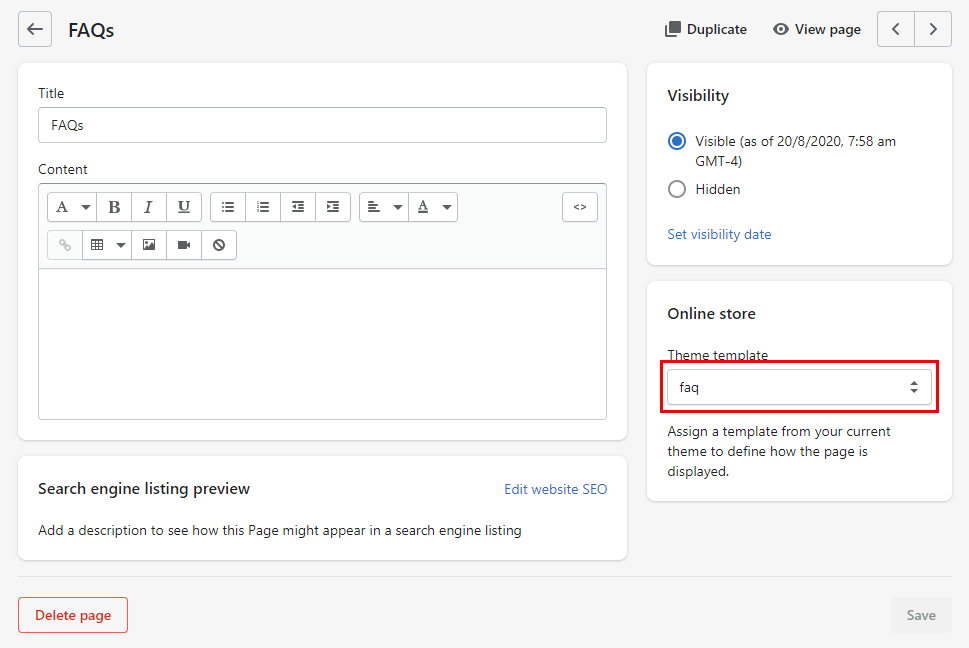Select the Visible radio button
The height and width of the screenshot is (648, 969).
point(677,141)
